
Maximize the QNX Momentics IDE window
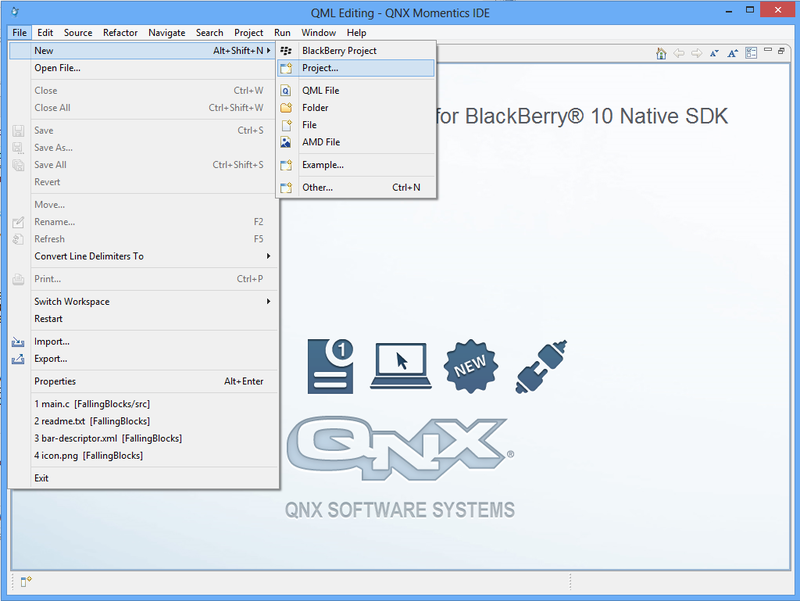(x=749, y=10)
